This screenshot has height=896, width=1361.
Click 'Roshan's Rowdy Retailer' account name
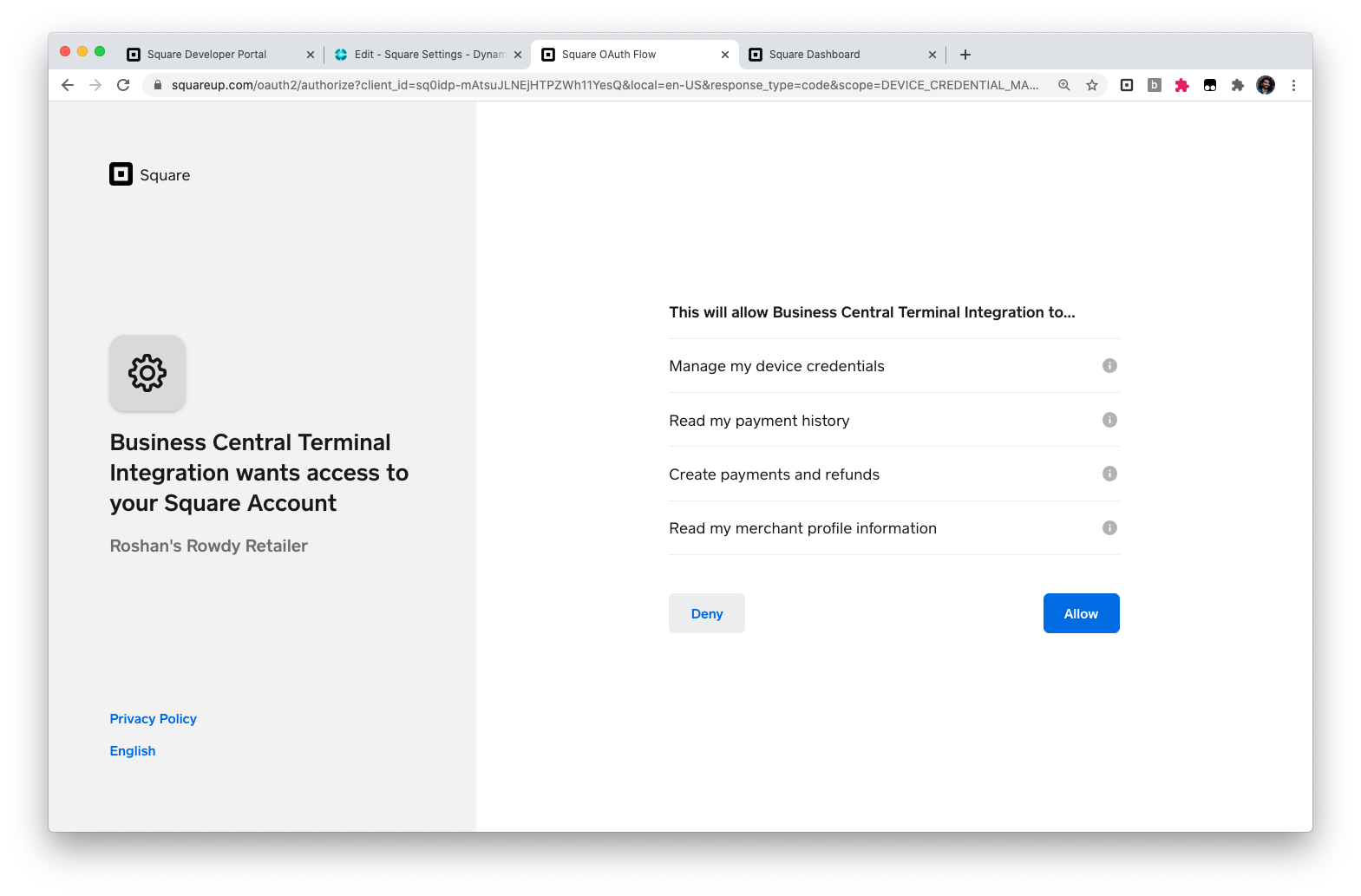click(208, 546)
